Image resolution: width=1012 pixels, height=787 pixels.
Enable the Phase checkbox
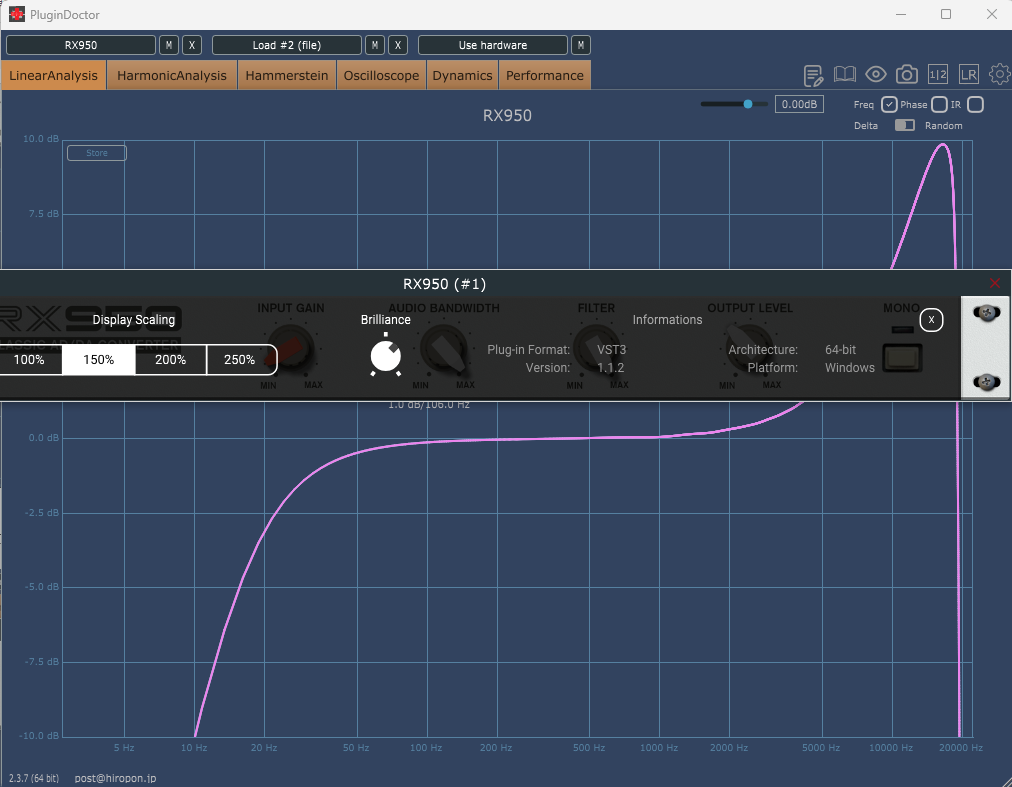point(939,105)
